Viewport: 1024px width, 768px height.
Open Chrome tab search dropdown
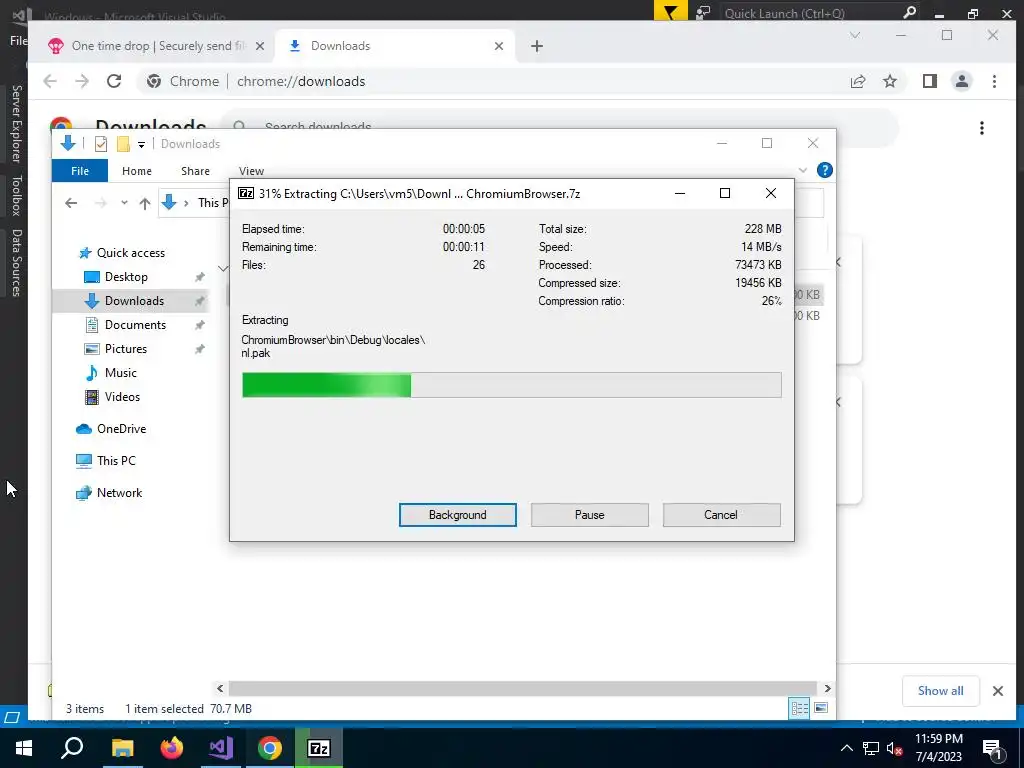[x=855, y=35]
